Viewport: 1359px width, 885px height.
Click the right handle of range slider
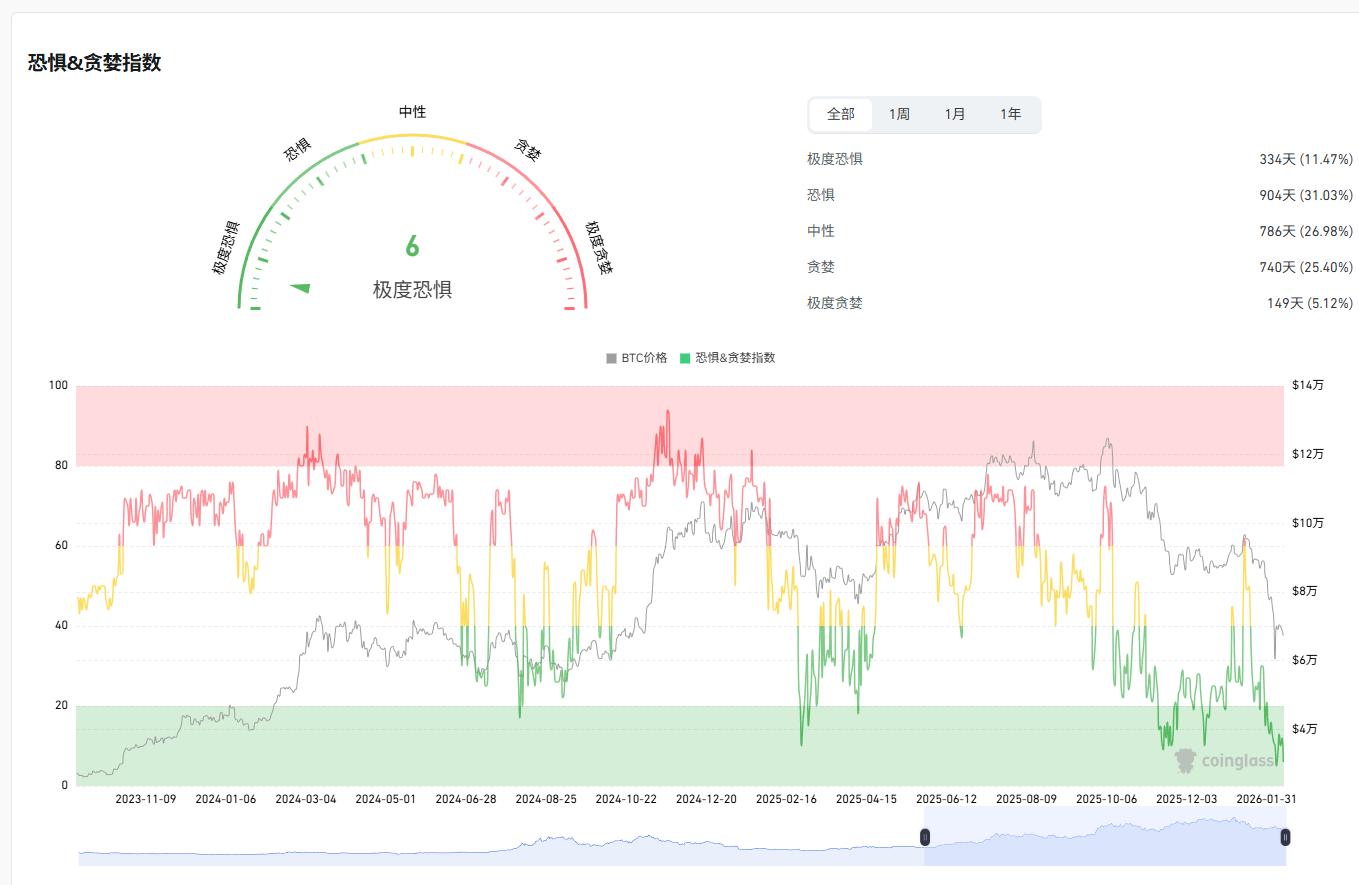click(x=1285, y=837)
